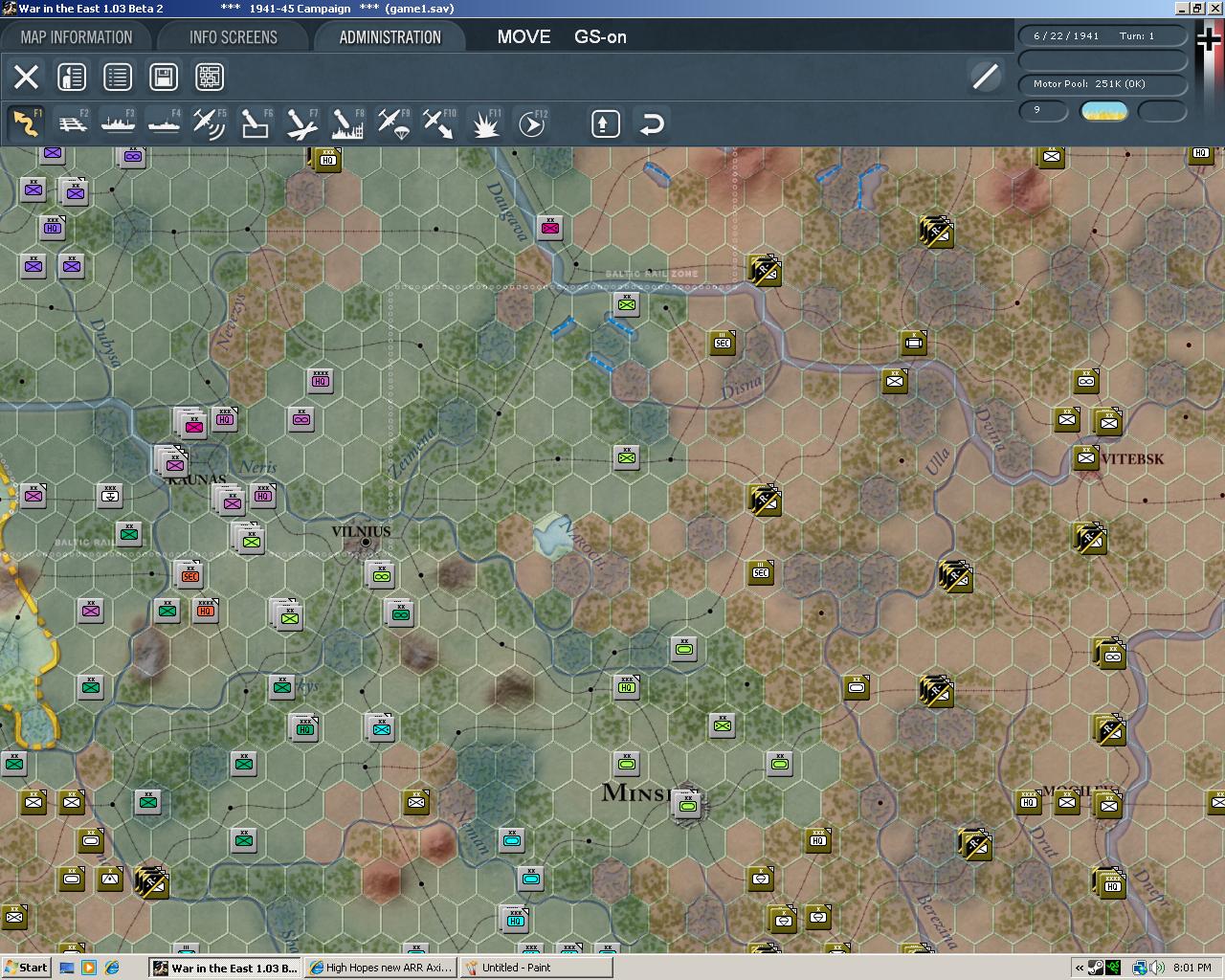
Task: Switch to War in the East taskbar button
Action: click(x=226, y=968)
